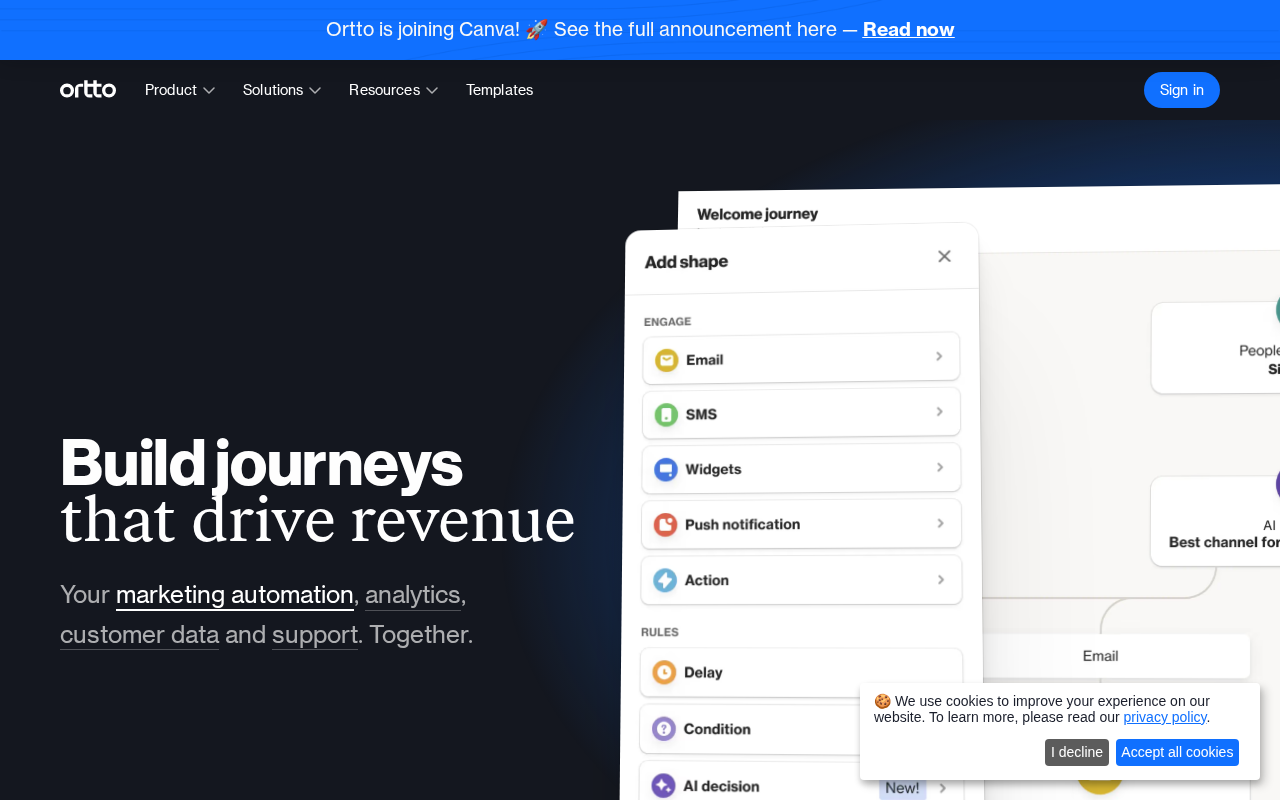Select the customer data link
Viewport: 1280px width, 800px height.
(140, 635)
